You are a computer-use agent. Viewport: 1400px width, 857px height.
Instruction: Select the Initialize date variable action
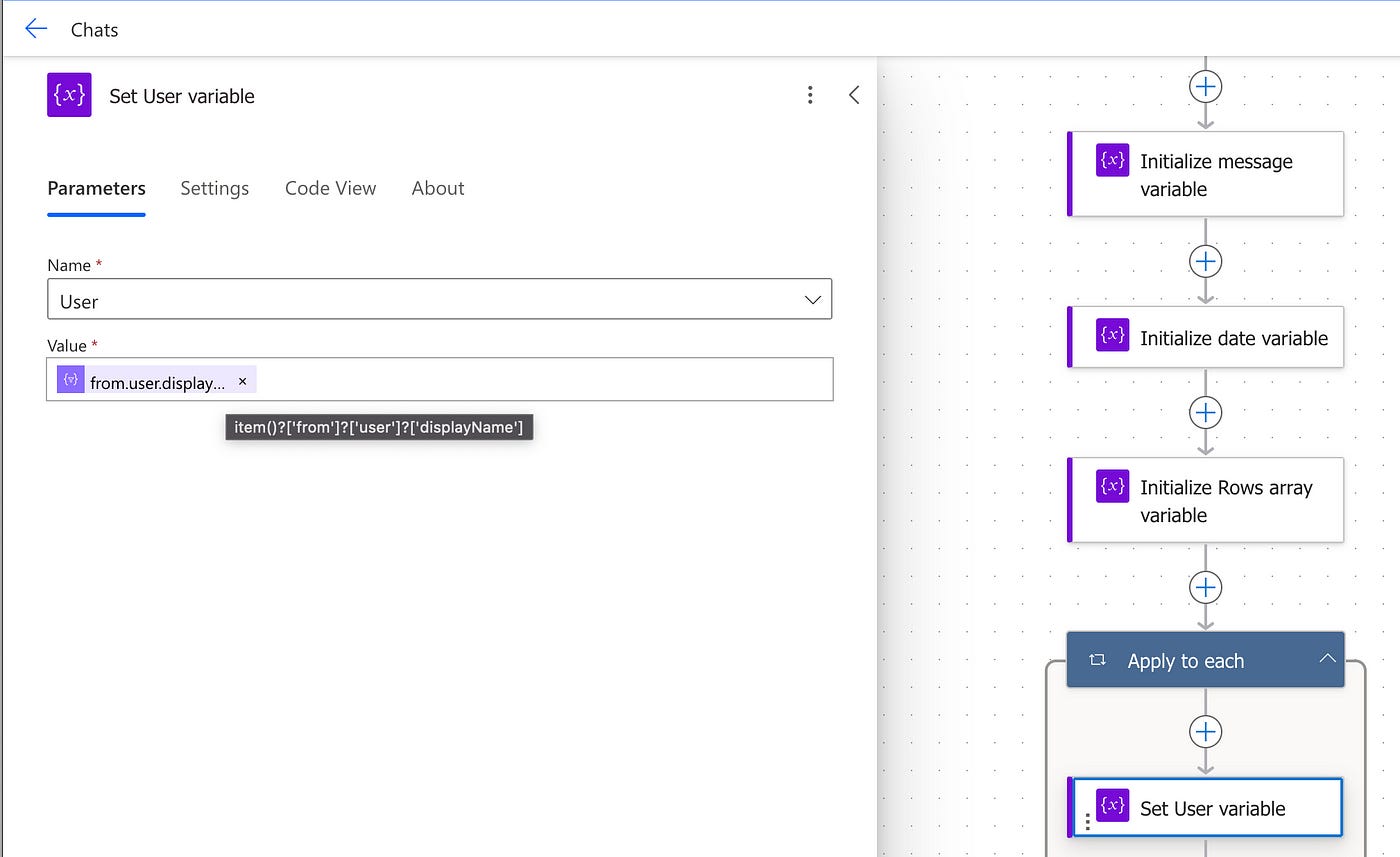coord(1206,337)
